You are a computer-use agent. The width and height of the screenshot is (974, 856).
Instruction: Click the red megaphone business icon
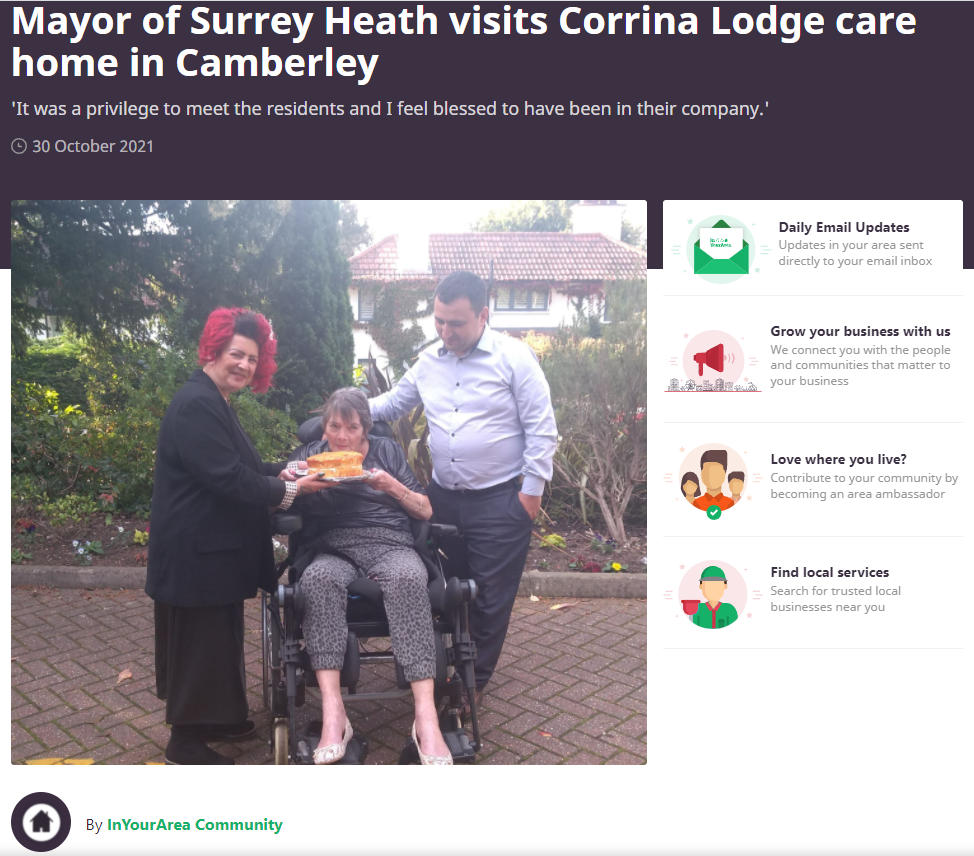713,360
